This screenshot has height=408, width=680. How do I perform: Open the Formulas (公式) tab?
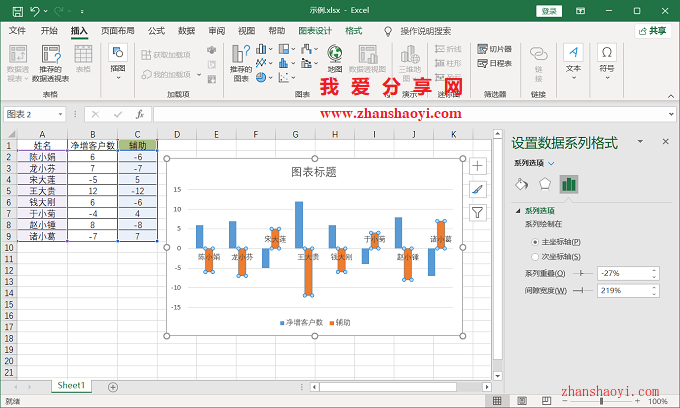156,31
